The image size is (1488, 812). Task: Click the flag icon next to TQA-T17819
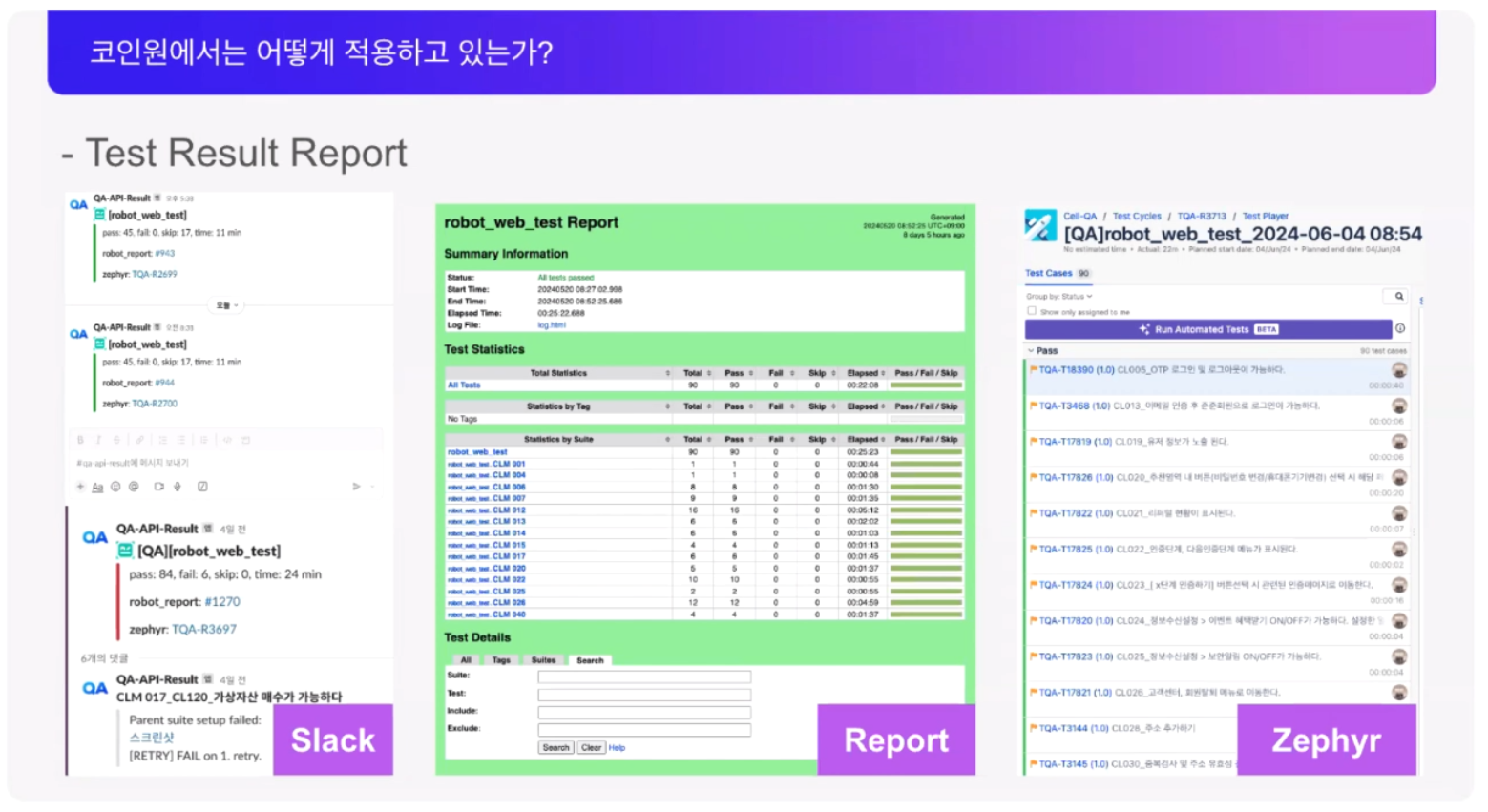[x=1034, y=441]
